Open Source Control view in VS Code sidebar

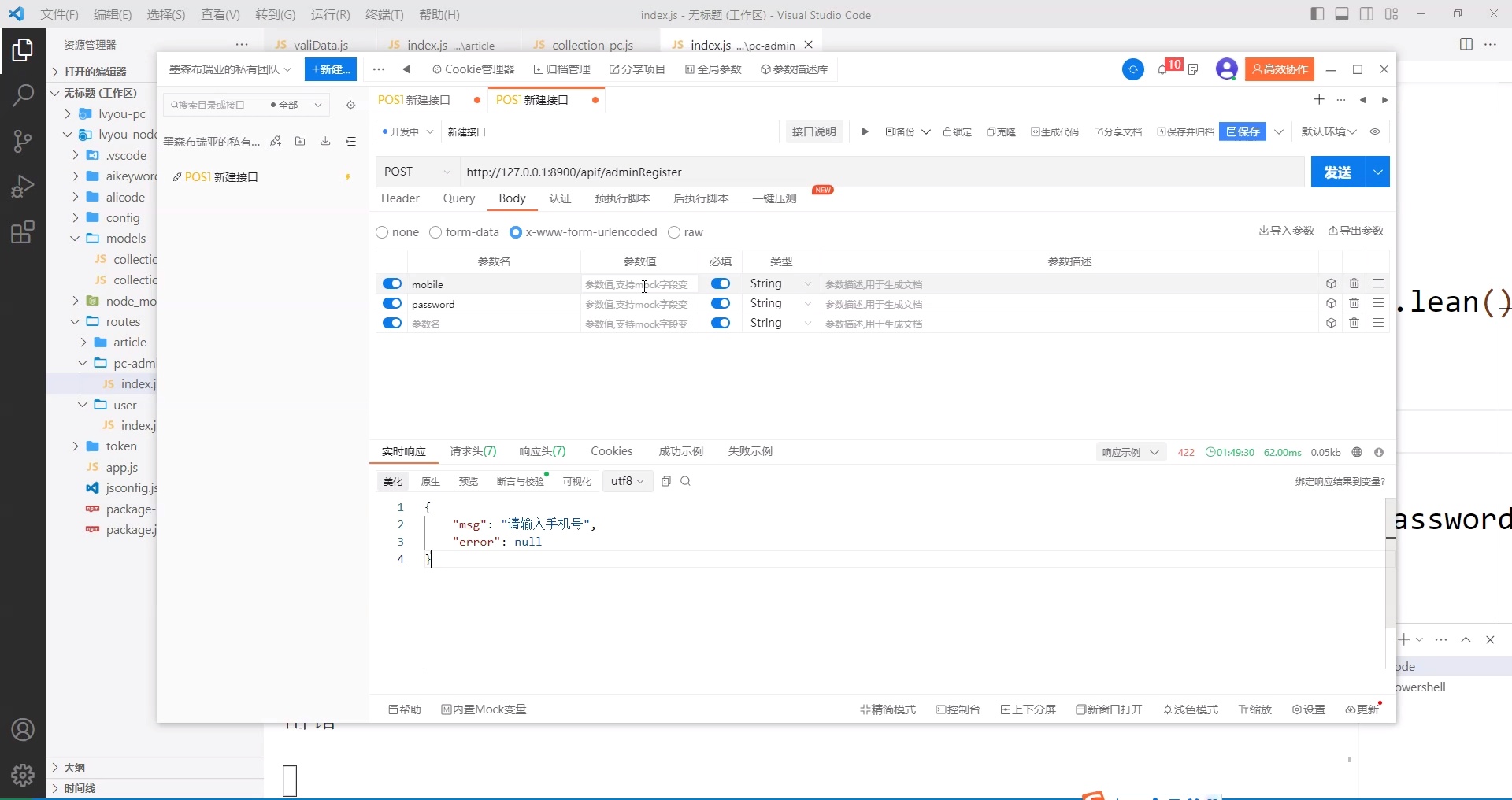coord(23,141)
